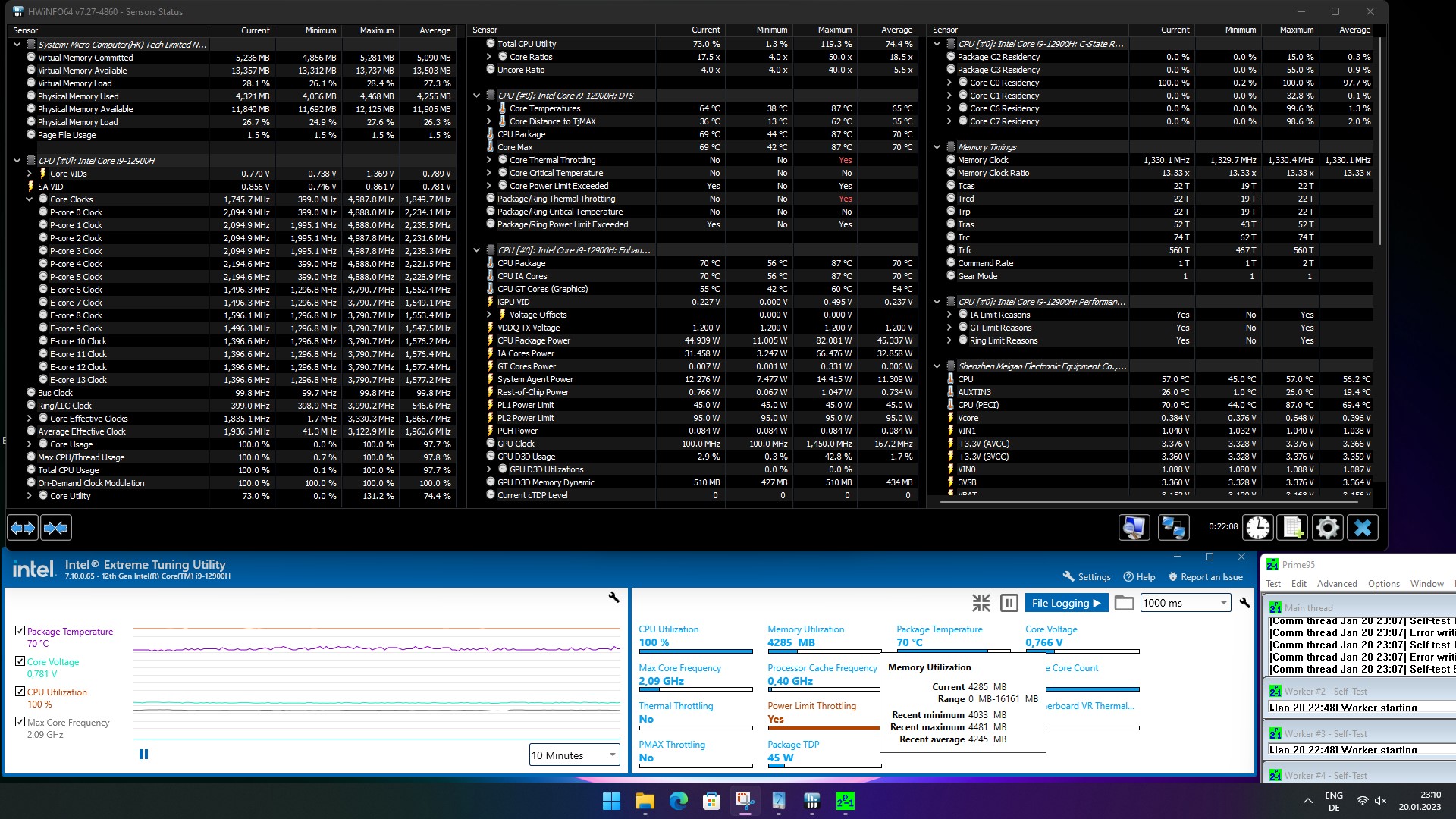Click the Maximum column header in left pane
Viewport: 1456px width, 819px height.
(377, 30)
